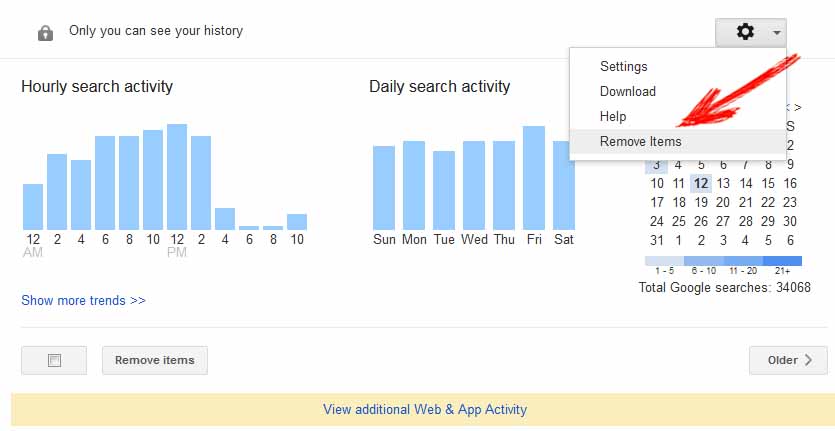
Task: Select day 25 in the calendar
Action: click(679, 221)
